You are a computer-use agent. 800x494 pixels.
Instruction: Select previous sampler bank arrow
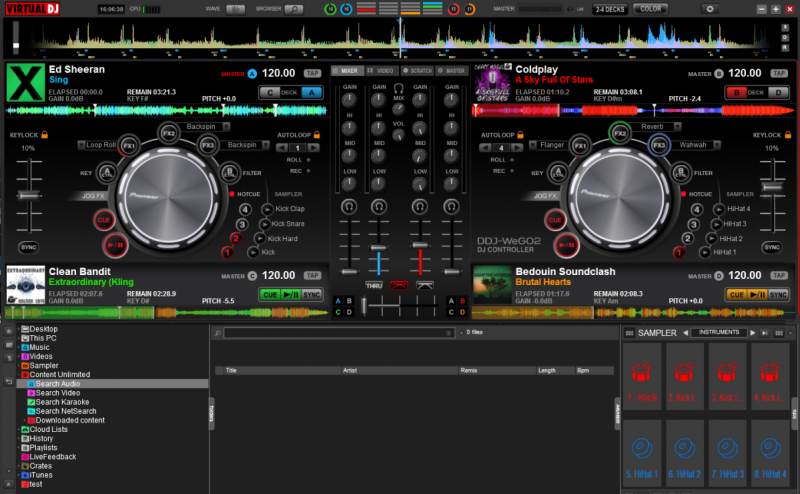(x=685, y=333)
